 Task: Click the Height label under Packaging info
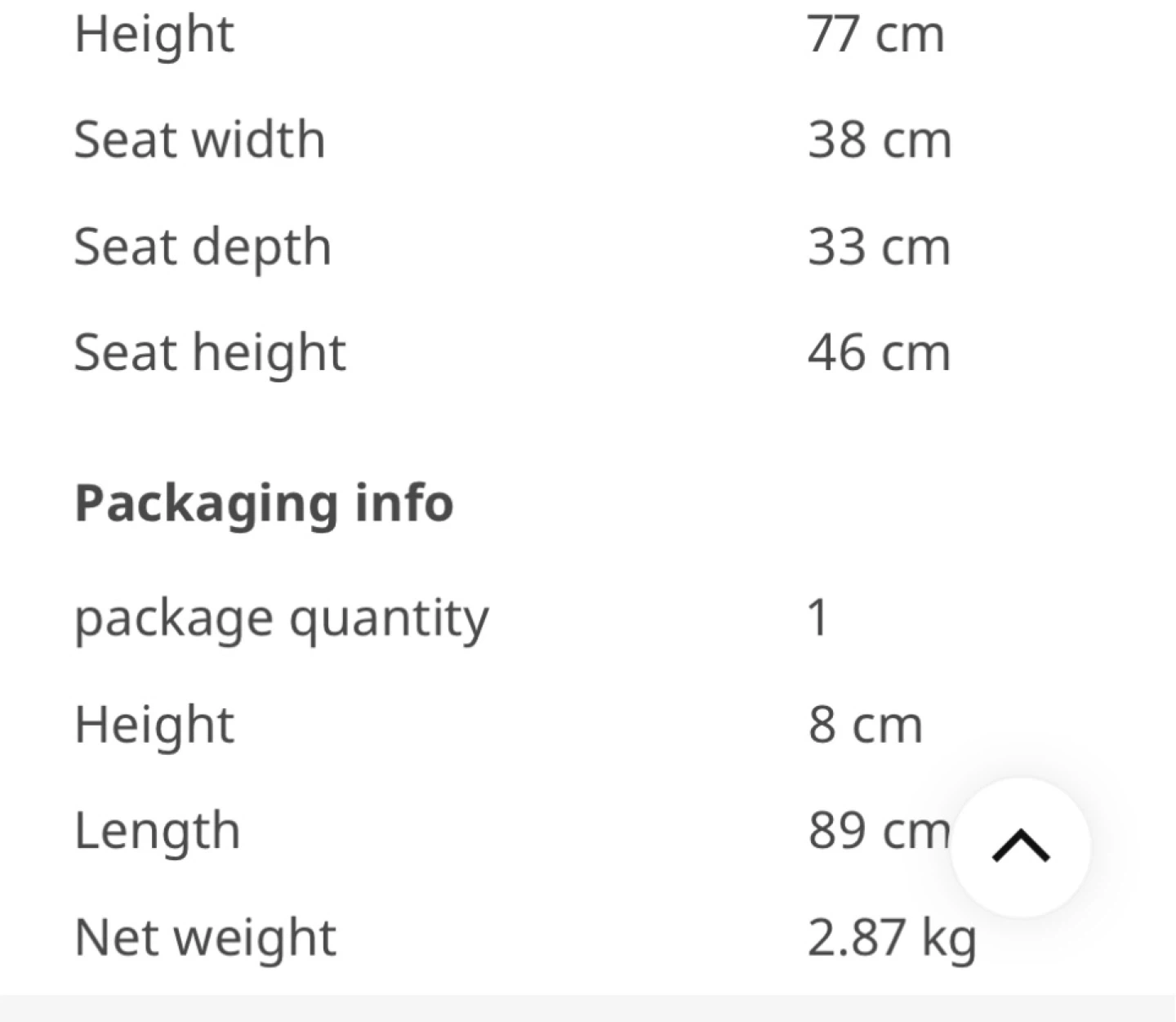pos(154,725)
